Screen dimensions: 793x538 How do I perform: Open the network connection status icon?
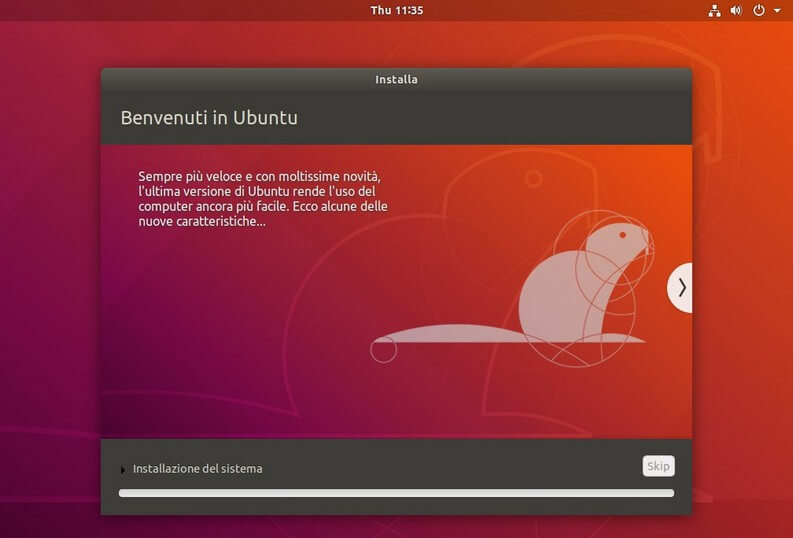tap(714, 10)
